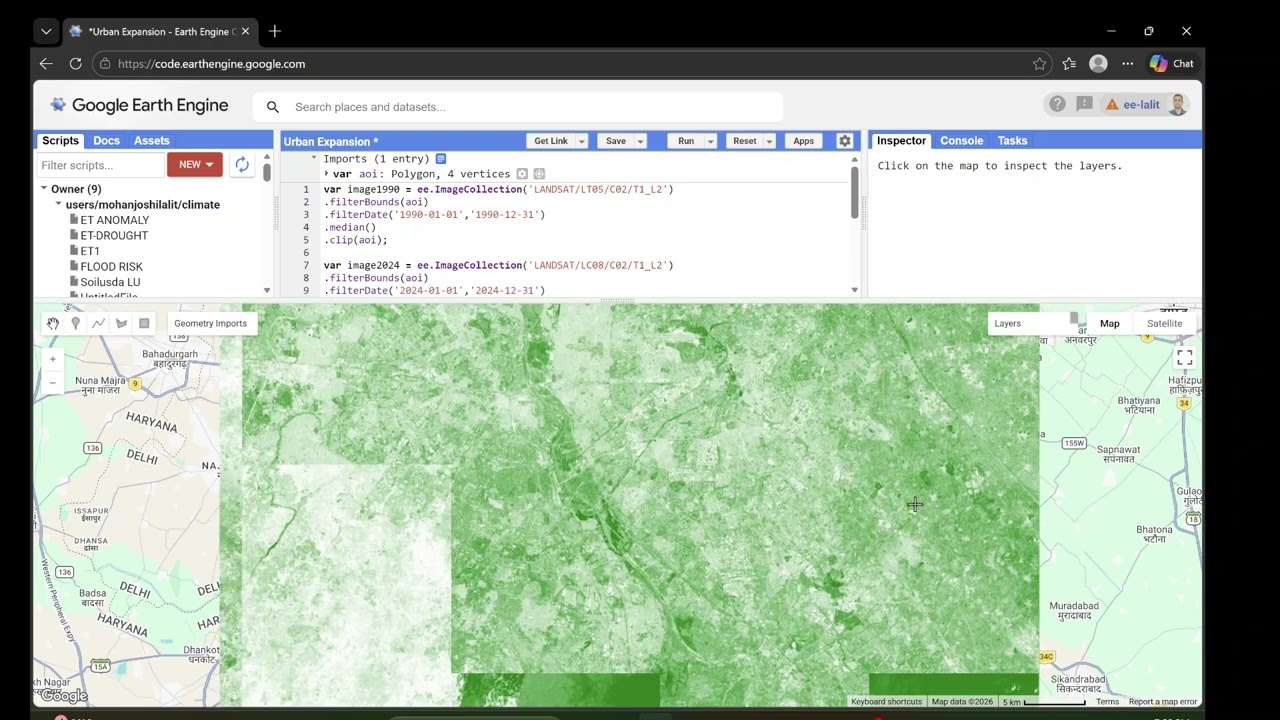Open the tab list chevron in browser
Screen dimensions: 1280x720
[x=46, y=31]
